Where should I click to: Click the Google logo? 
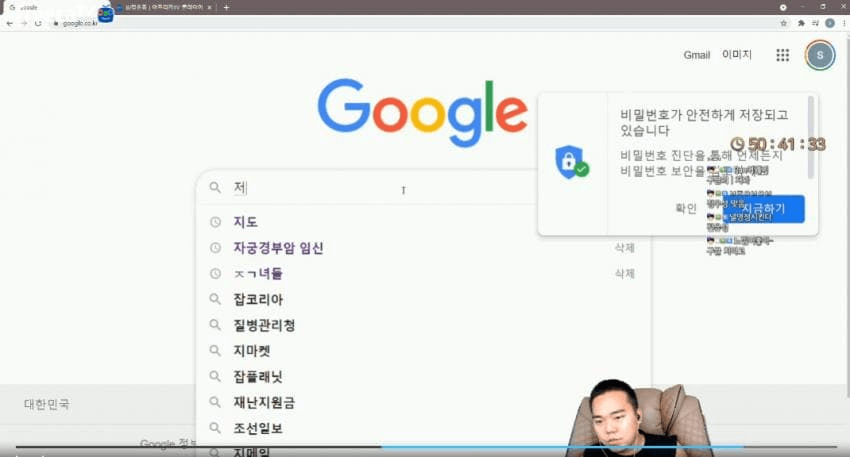422,112
